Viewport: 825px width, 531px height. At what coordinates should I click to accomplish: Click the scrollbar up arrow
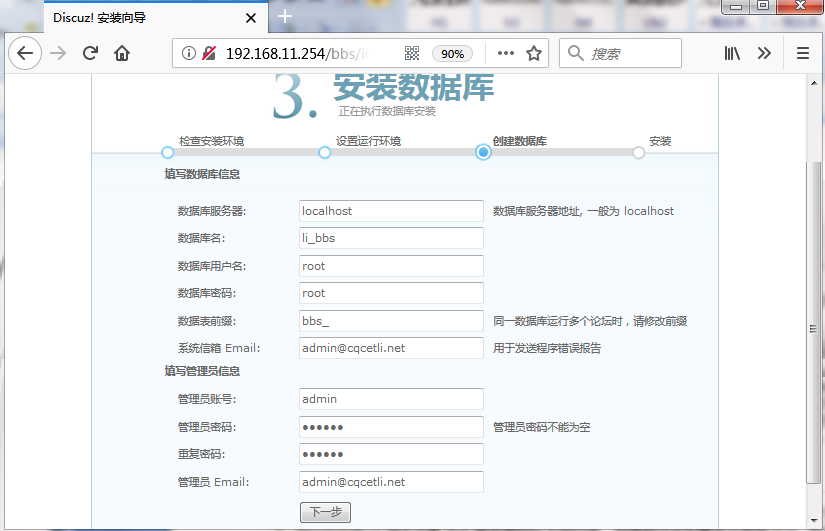813,83
